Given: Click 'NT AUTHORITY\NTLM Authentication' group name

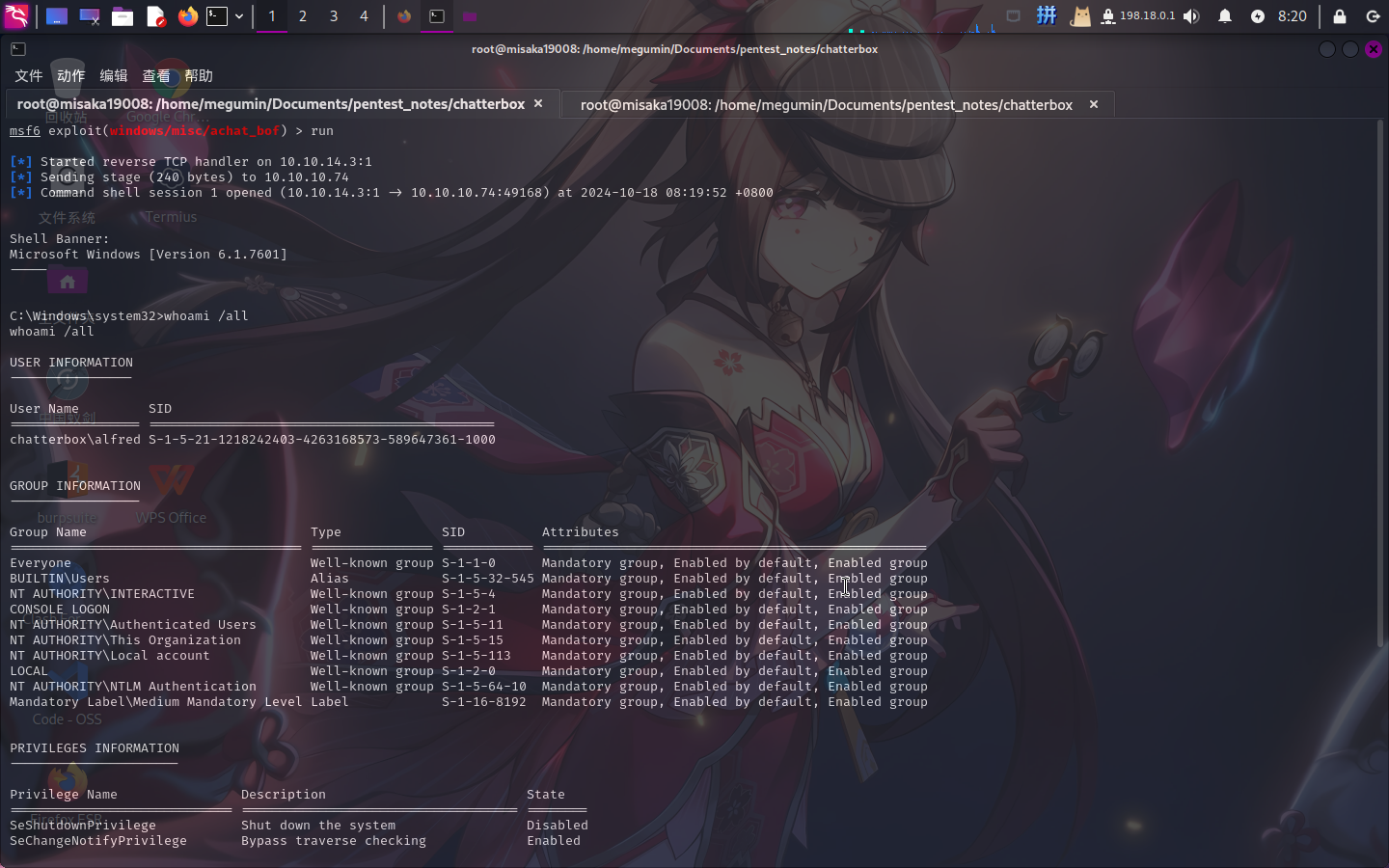Looking at the screenshot, I should pos(133,687).
